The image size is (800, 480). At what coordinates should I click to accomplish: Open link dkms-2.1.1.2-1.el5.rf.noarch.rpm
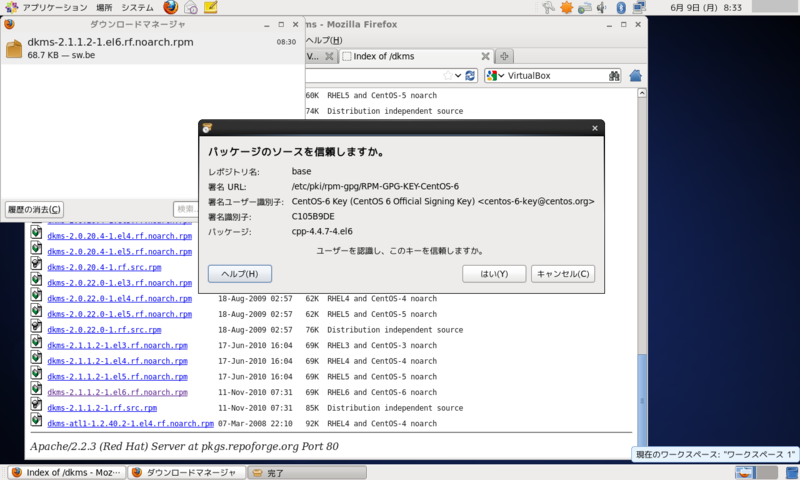click(117, 377)
